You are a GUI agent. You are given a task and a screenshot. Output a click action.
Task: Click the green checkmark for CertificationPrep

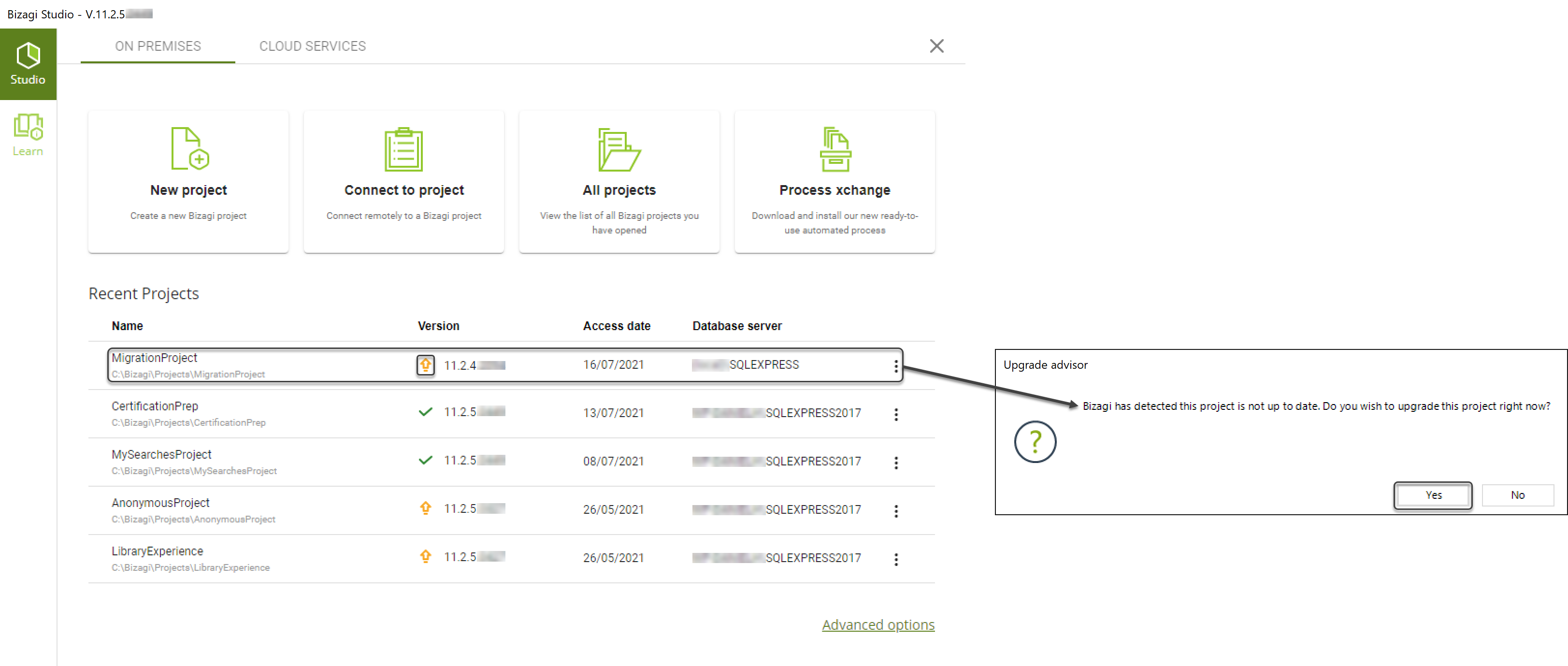pos(426,412)
